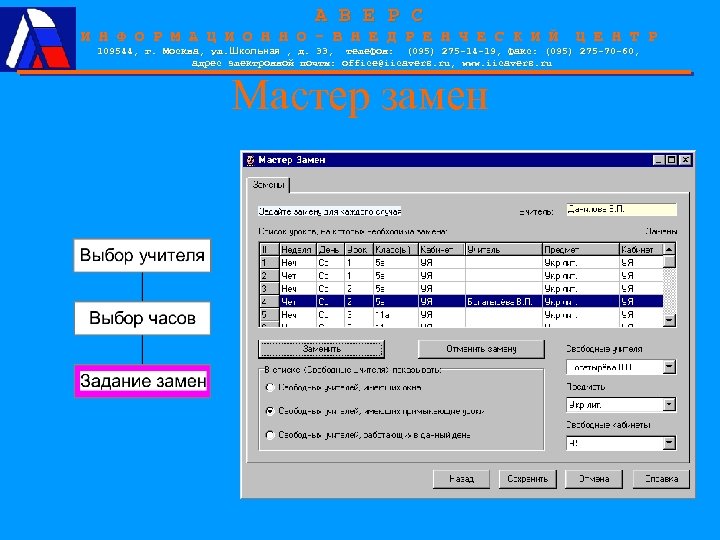The width and height of the screenshot is (720, 540).
Task: Select the radio option for teachers working this day
Action: [270, 435]
